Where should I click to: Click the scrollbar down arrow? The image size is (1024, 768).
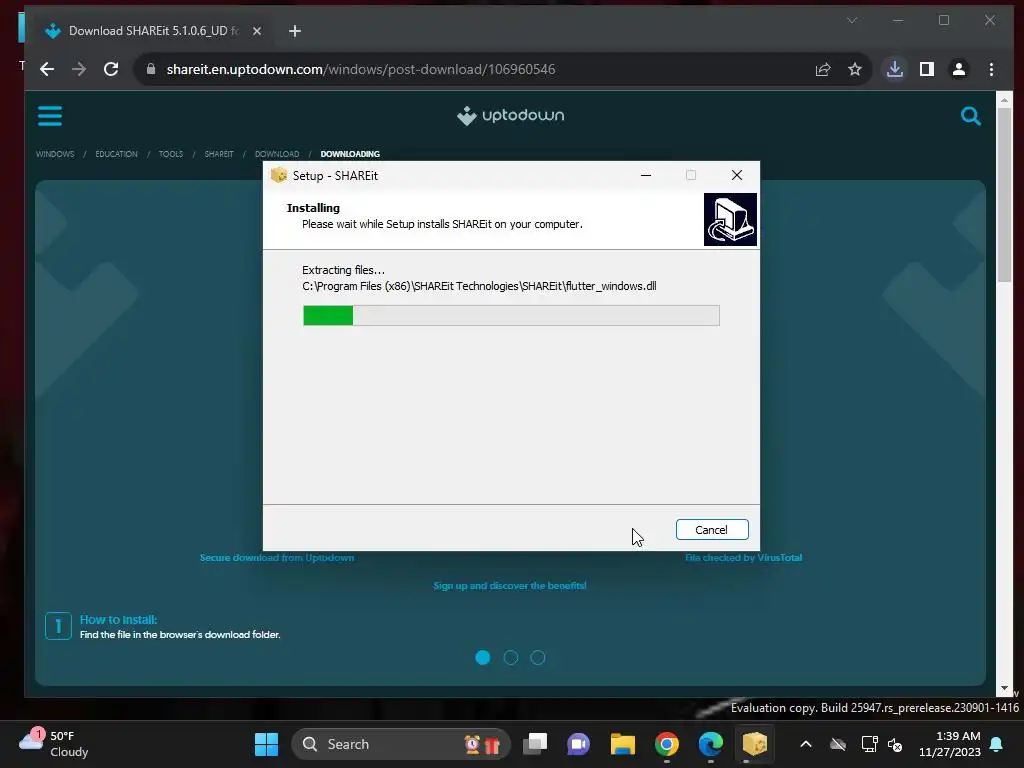pyautogui.click(x=1004, y=688)
